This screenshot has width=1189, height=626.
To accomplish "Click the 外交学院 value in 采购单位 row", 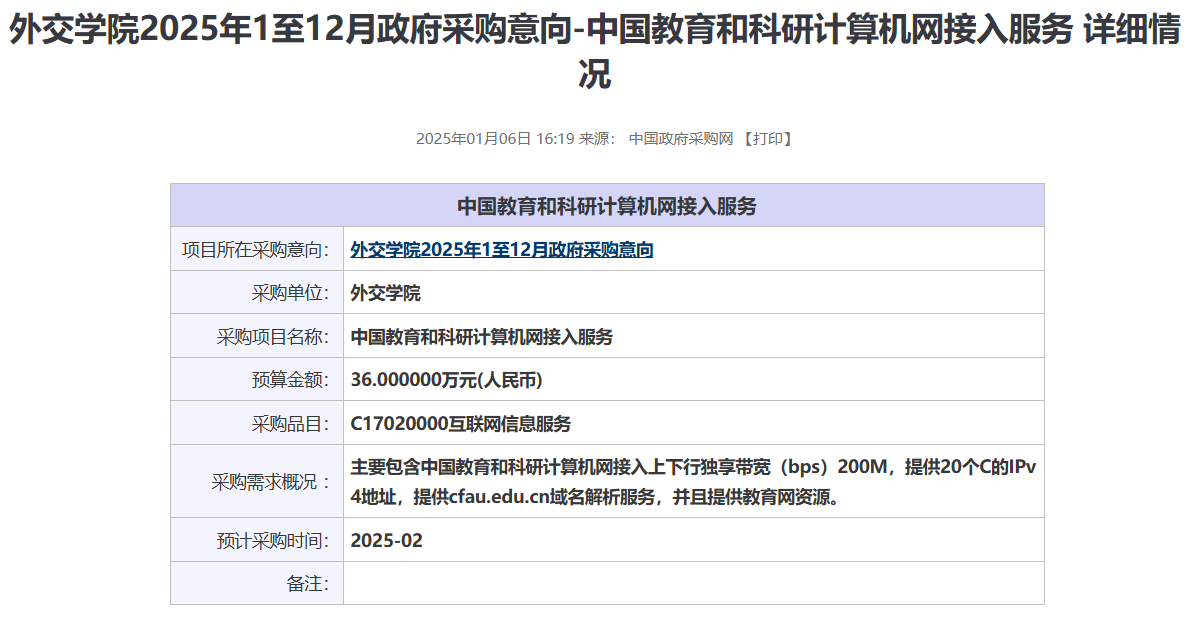I will pos(386,293).
